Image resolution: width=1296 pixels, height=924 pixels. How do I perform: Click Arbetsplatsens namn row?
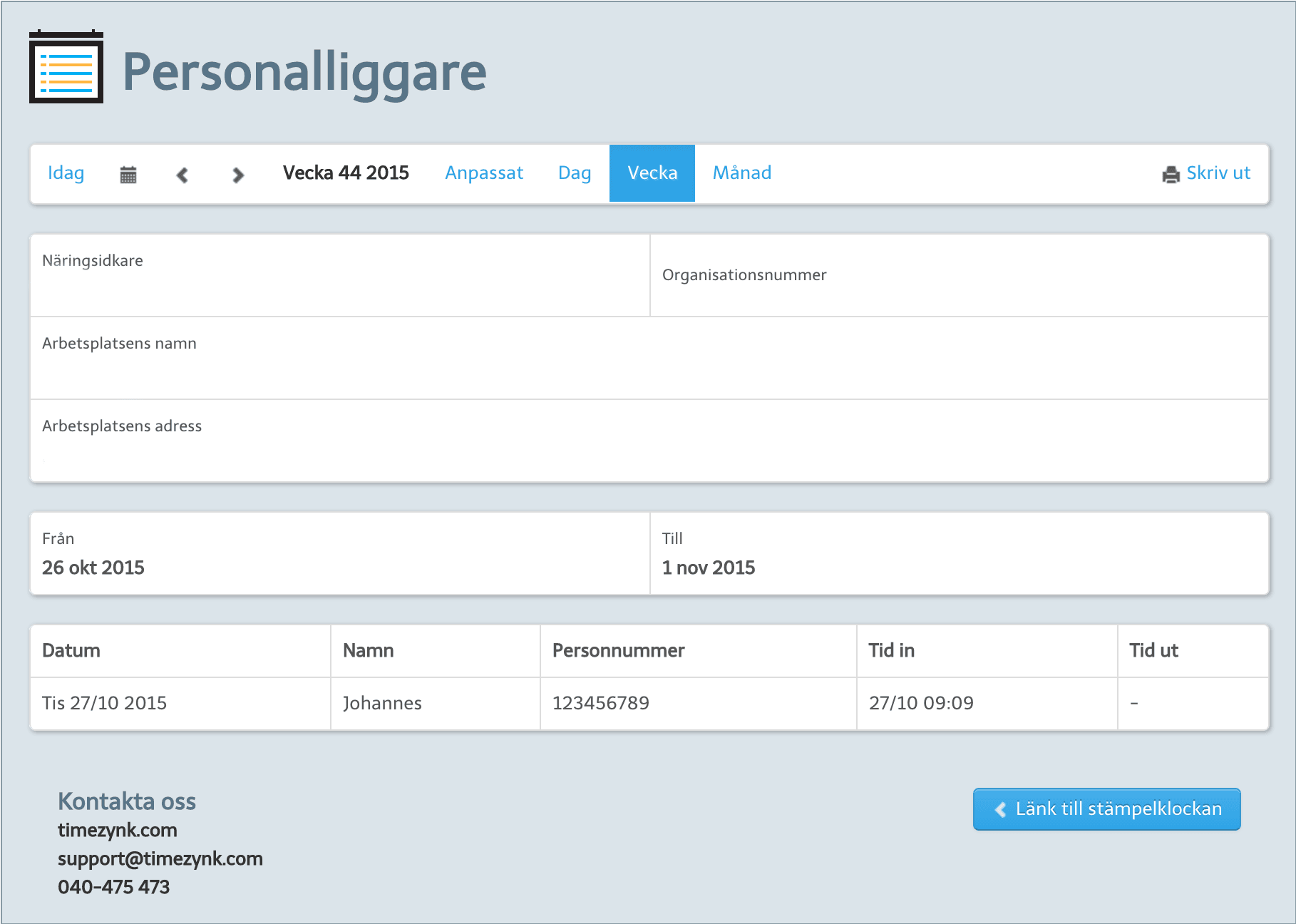(649, 358)
